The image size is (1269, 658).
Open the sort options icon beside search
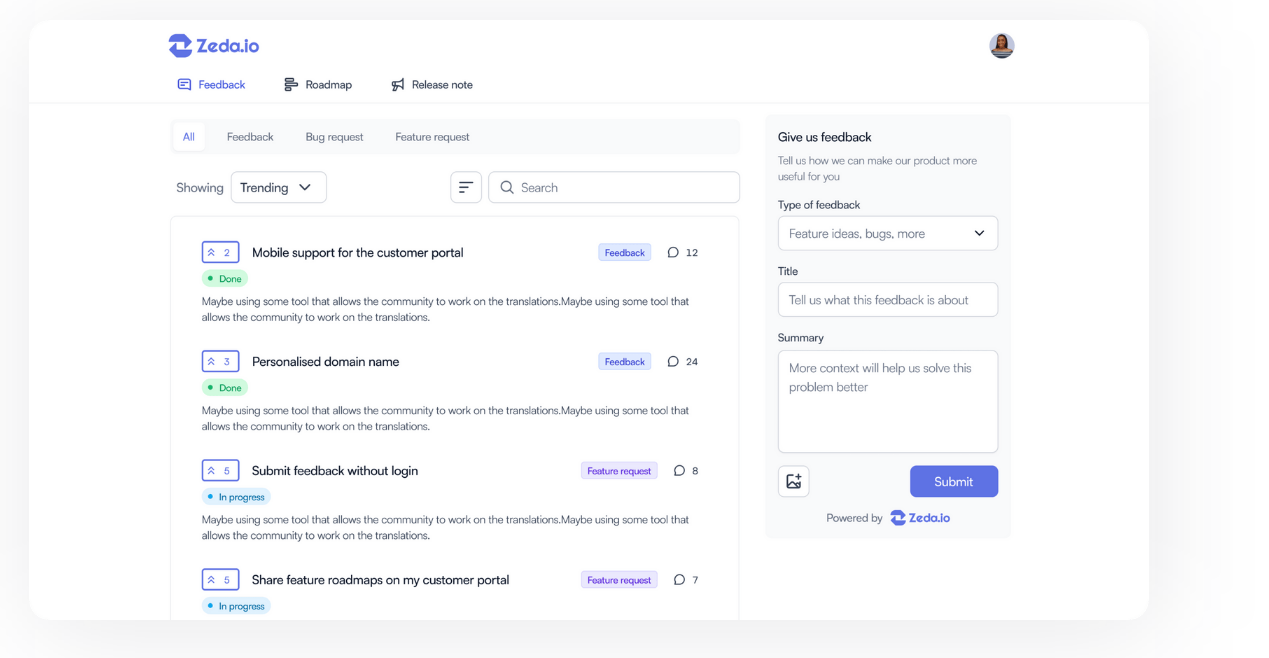point(466,187)
